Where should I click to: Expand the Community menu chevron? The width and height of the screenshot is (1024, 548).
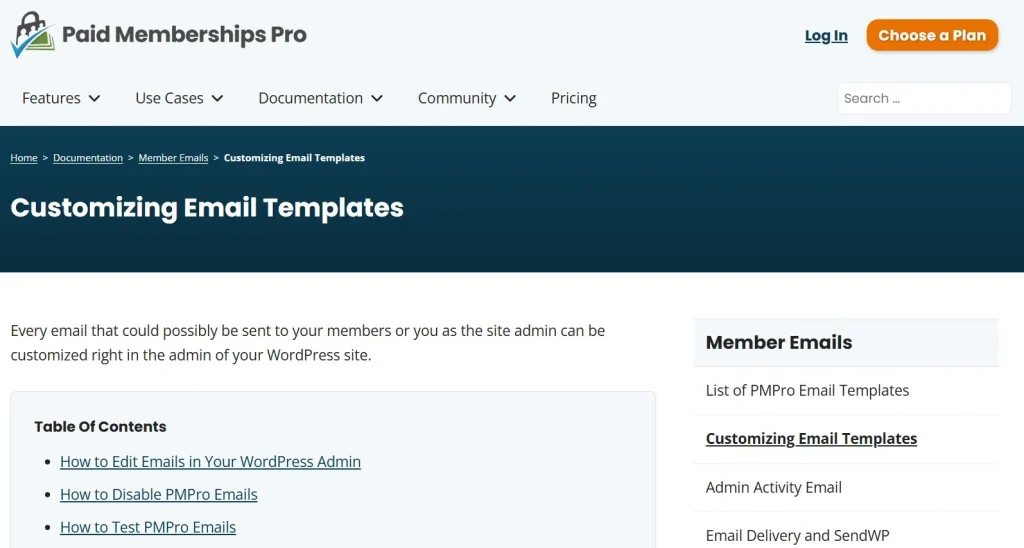point(510,99)
